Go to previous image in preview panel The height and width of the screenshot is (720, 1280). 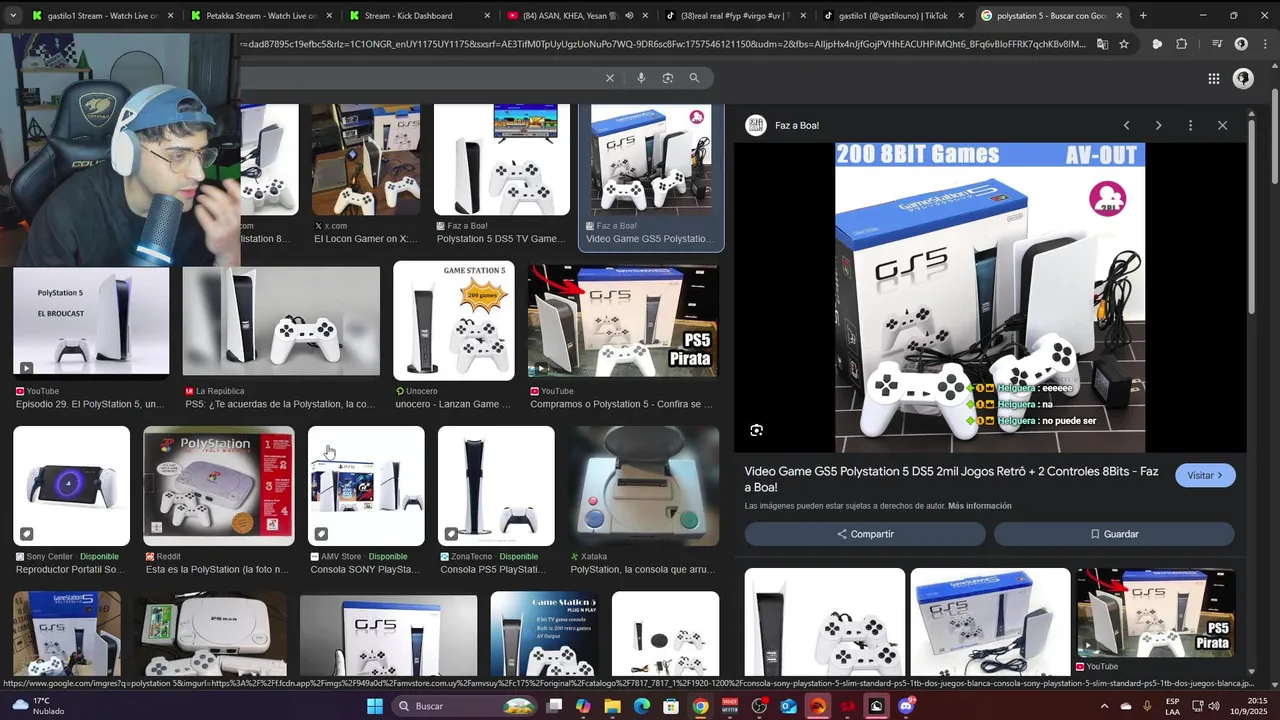click(x=1126, y=125)
